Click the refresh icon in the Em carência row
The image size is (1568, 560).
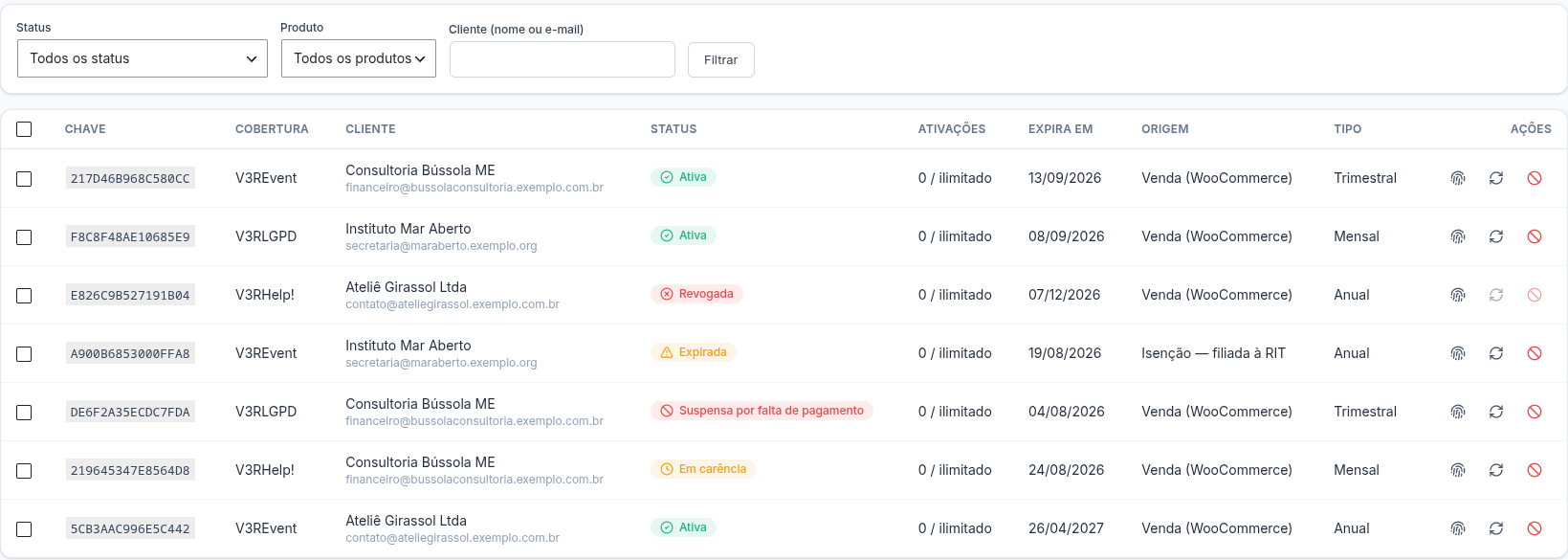(1496, 470)
